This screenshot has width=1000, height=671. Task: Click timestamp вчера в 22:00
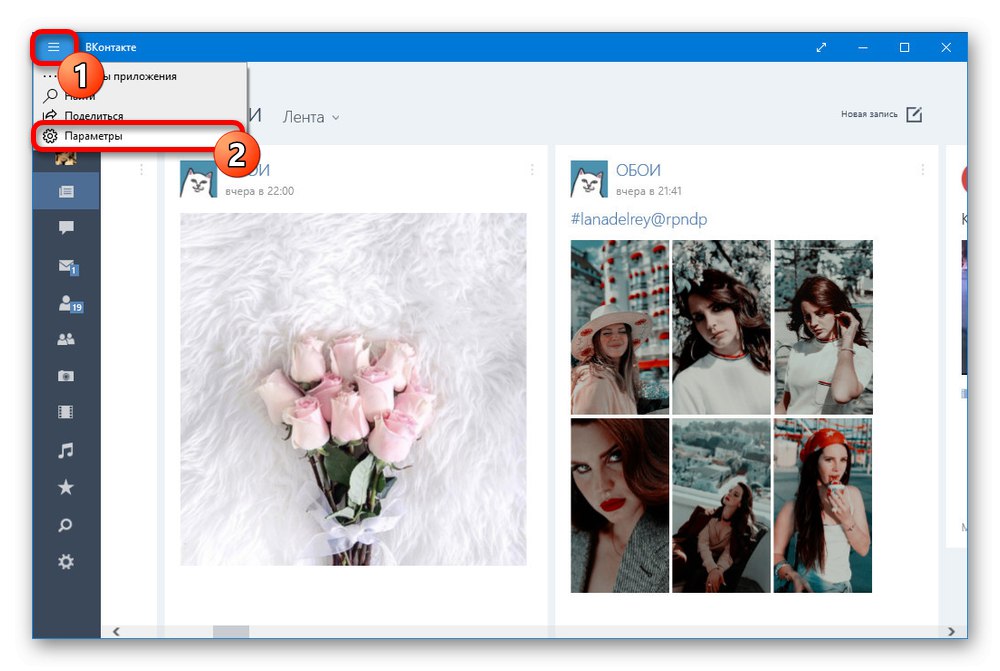tap(260, 191)
